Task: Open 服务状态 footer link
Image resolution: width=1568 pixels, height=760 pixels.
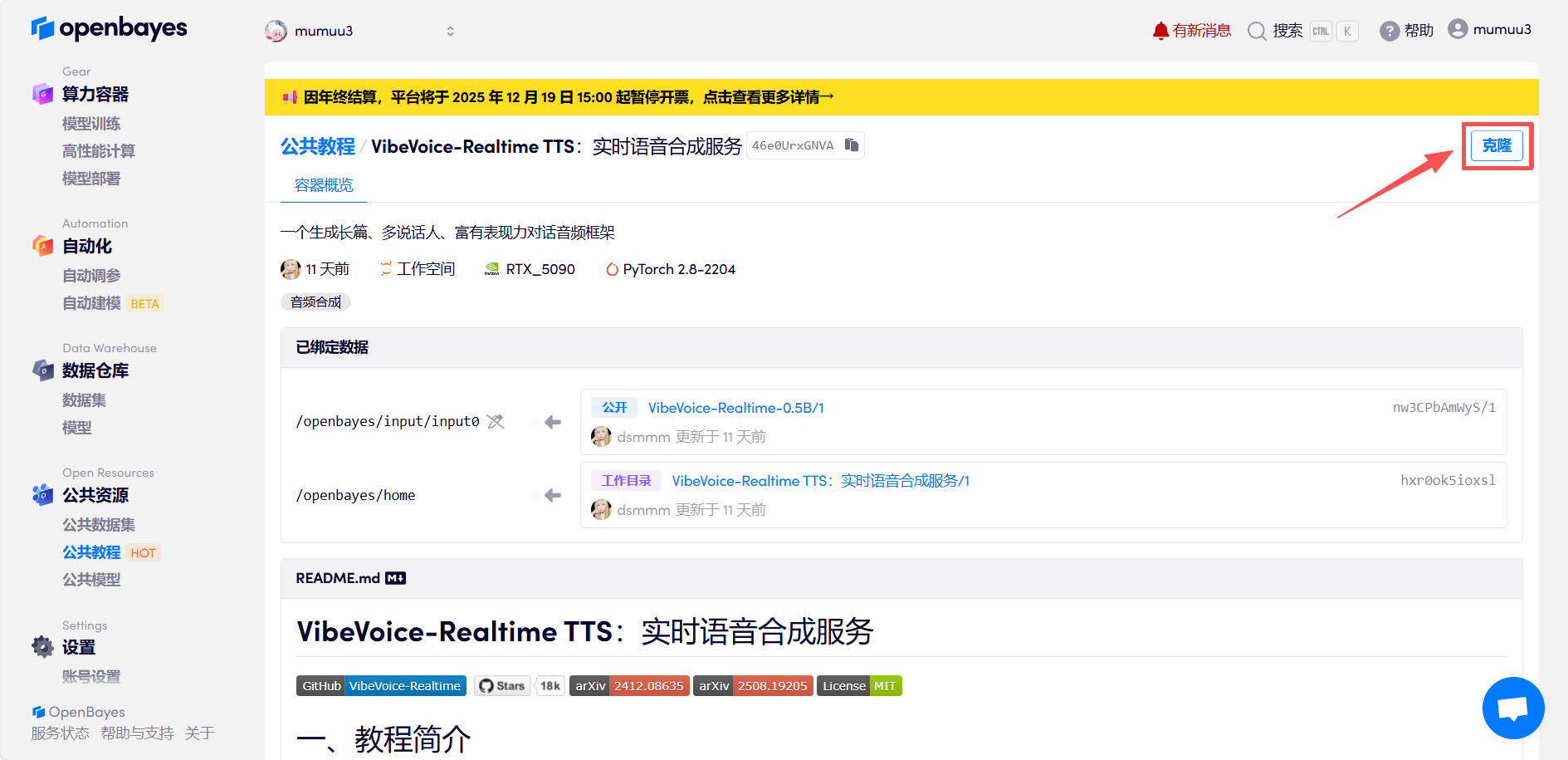Action: tap(61, 733)
